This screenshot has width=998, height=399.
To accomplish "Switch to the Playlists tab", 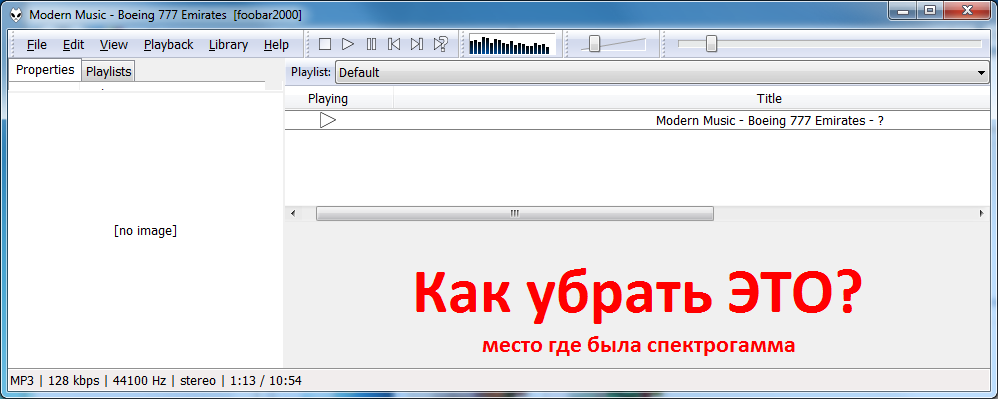I will (109, 72).
